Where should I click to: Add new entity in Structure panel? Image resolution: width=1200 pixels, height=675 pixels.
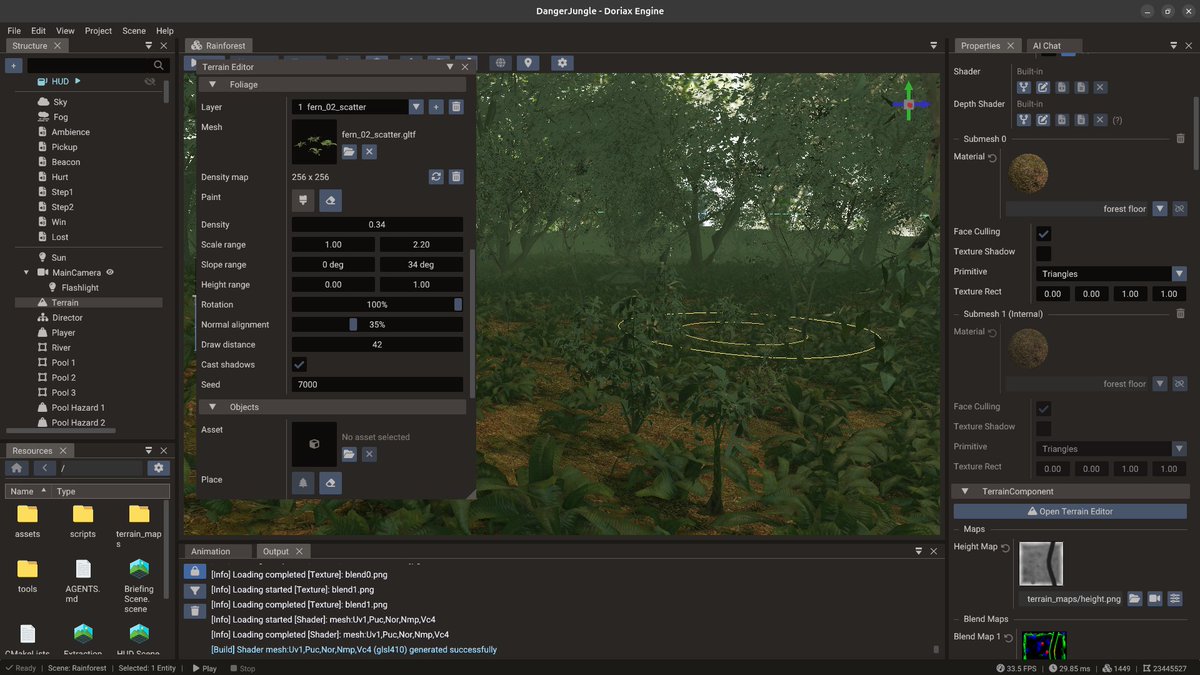pyautogui.click(x=13, y=65)
